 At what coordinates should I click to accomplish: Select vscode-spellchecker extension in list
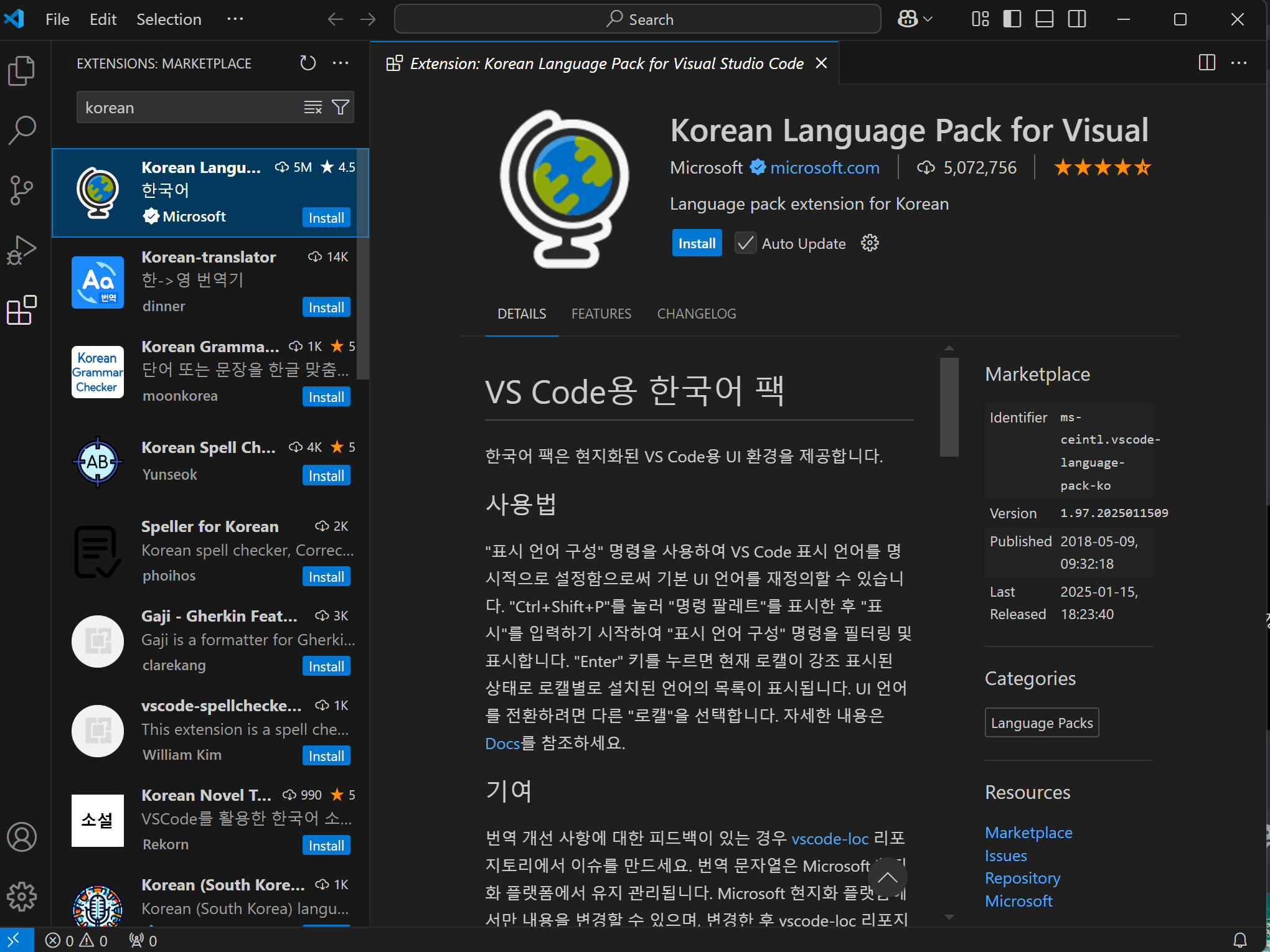[210, 730]
